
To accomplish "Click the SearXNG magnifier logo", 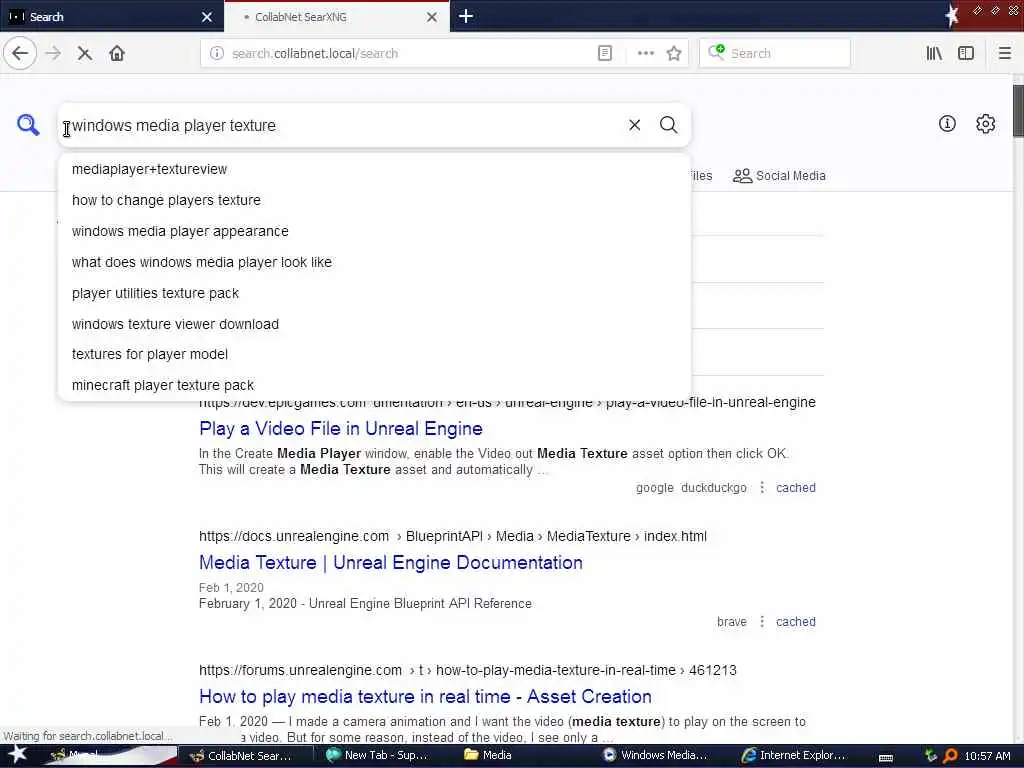I will [x=28, y=125].
